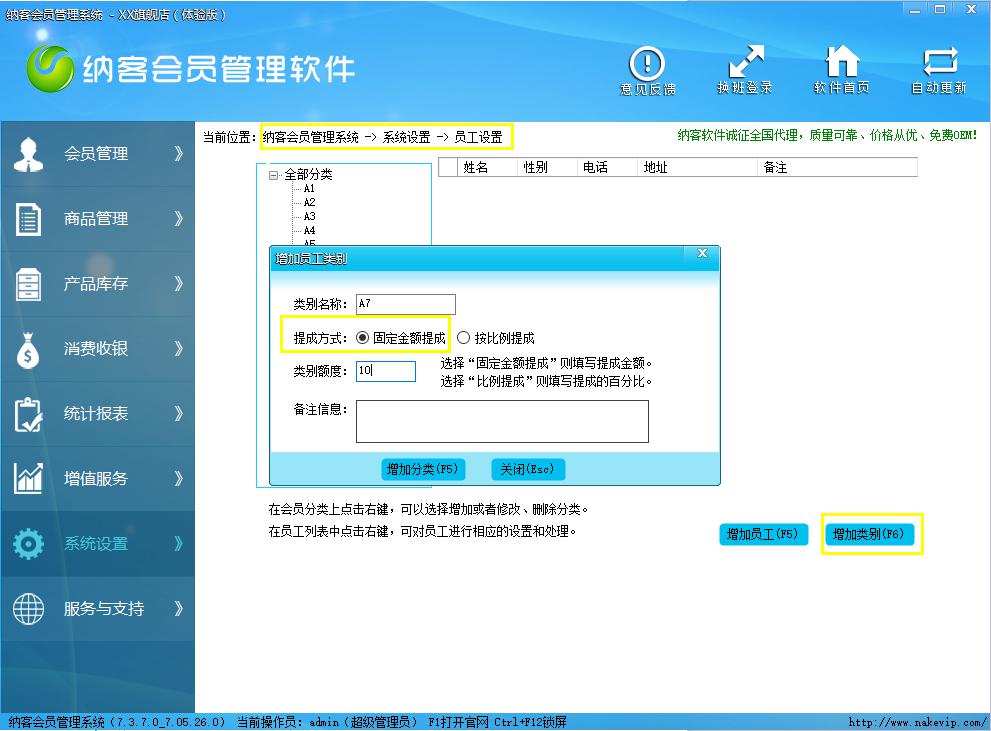The width and height of the screenshot is (991, 731).
Task: Click the feedback (意见反馈) icon
Action: 647,65
